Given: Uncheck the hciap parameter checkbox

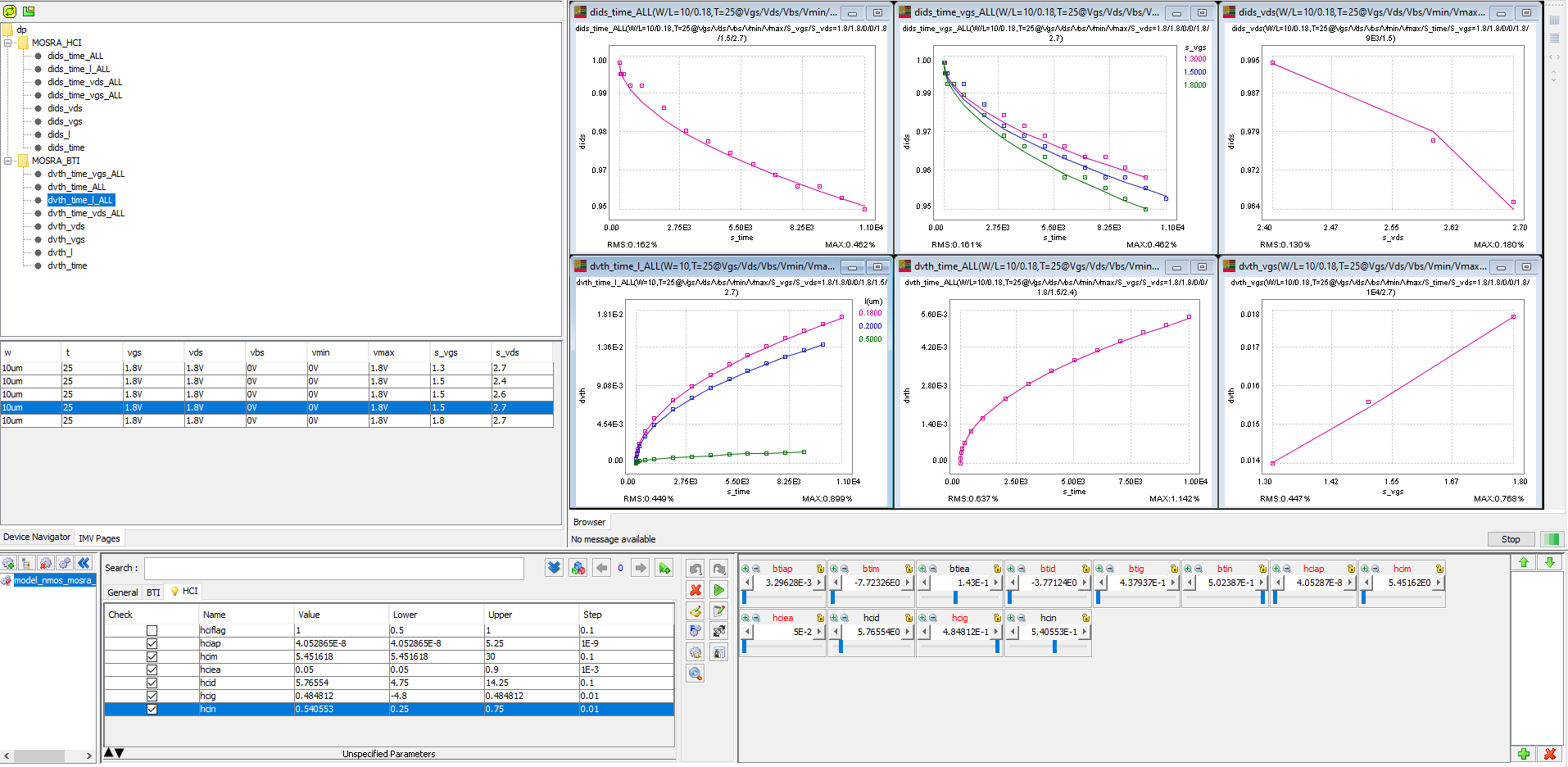Looking at the screenshot, I should tap(152, 643).
